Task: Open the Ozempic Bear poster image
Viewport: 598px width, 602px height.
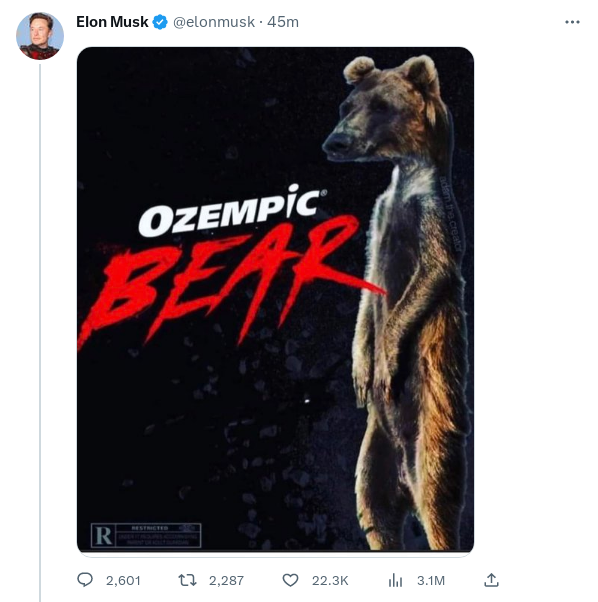Action: [275, 299]
